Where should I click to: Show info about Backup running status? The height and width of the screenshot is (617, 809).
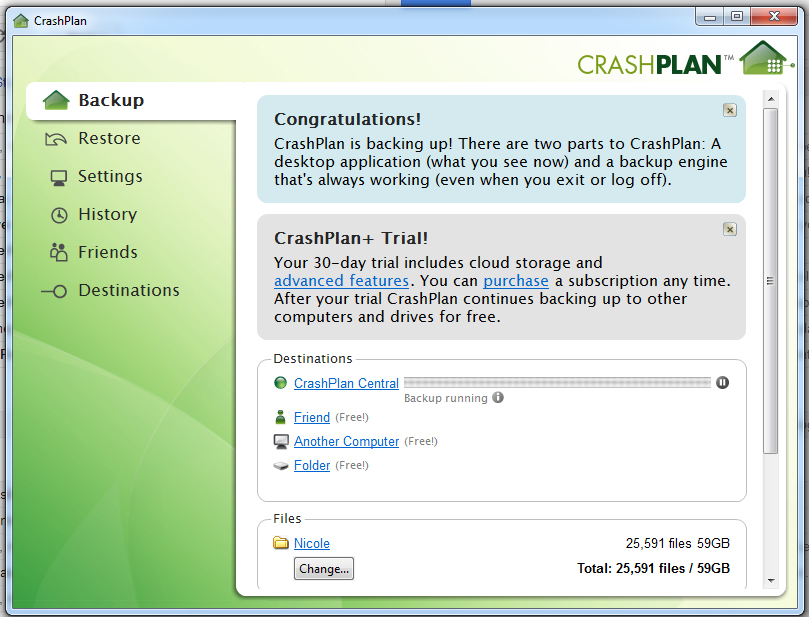pyautogui.click(x=498, y=397)
